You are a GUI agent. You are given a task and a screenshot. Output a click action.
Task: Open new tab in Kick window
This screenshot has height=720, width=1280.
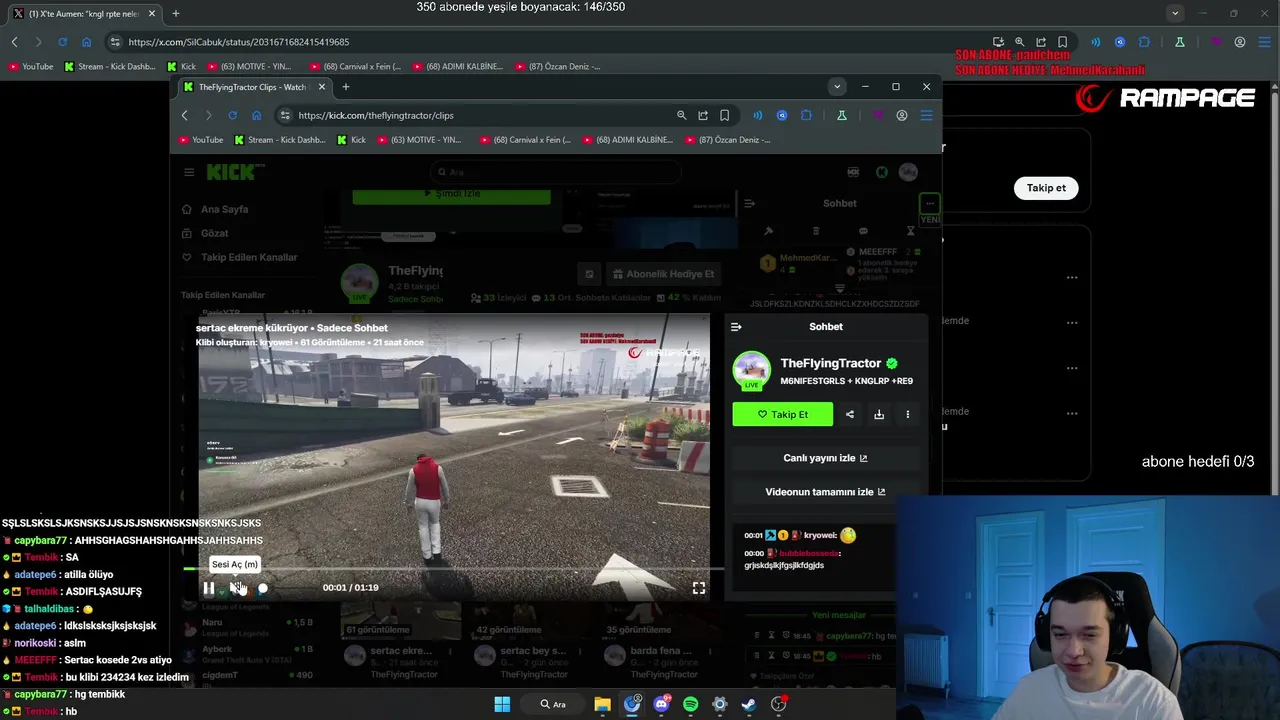(346, 87)
